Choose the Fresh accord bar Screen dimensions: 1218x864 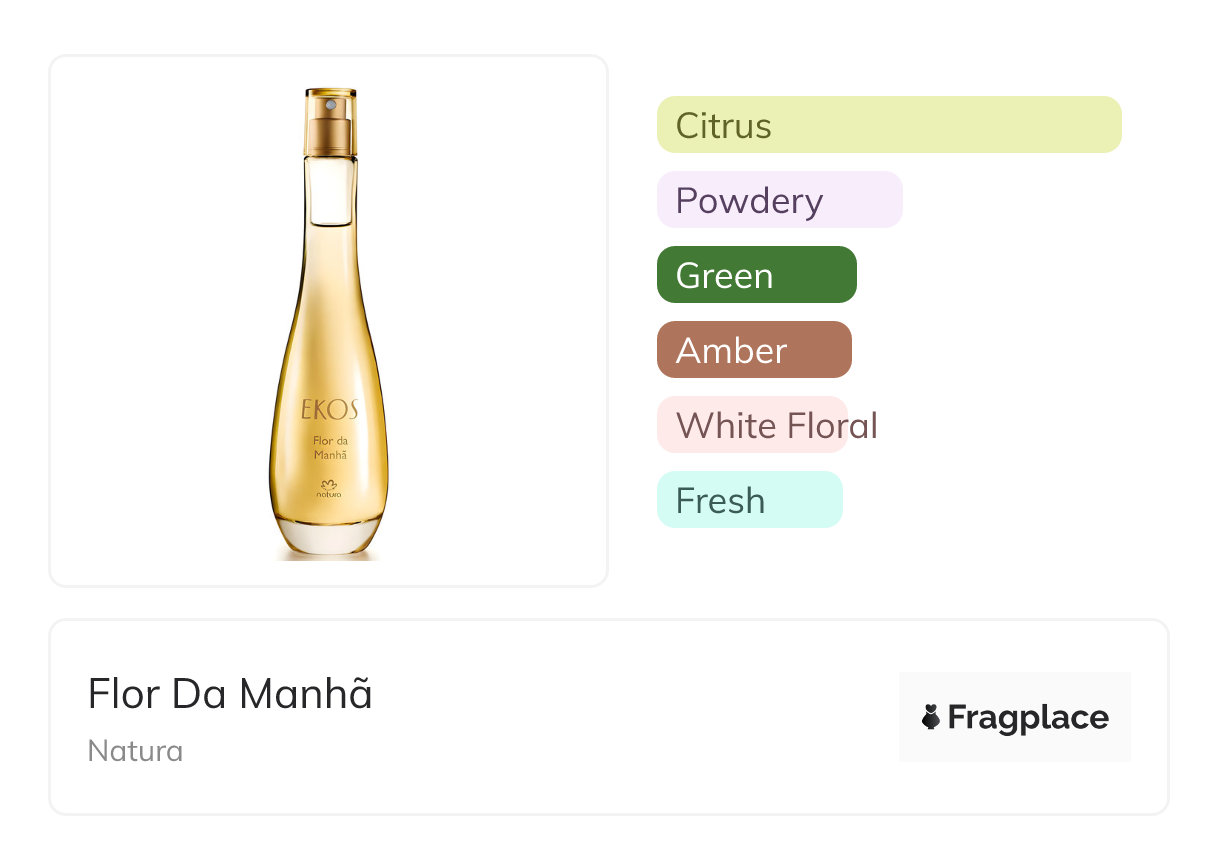point(749,500)
